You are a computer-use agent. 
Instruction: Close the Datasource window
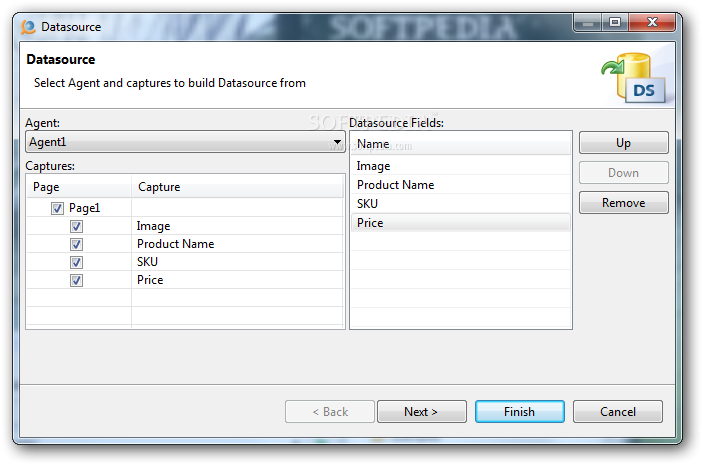pos(652,22)
